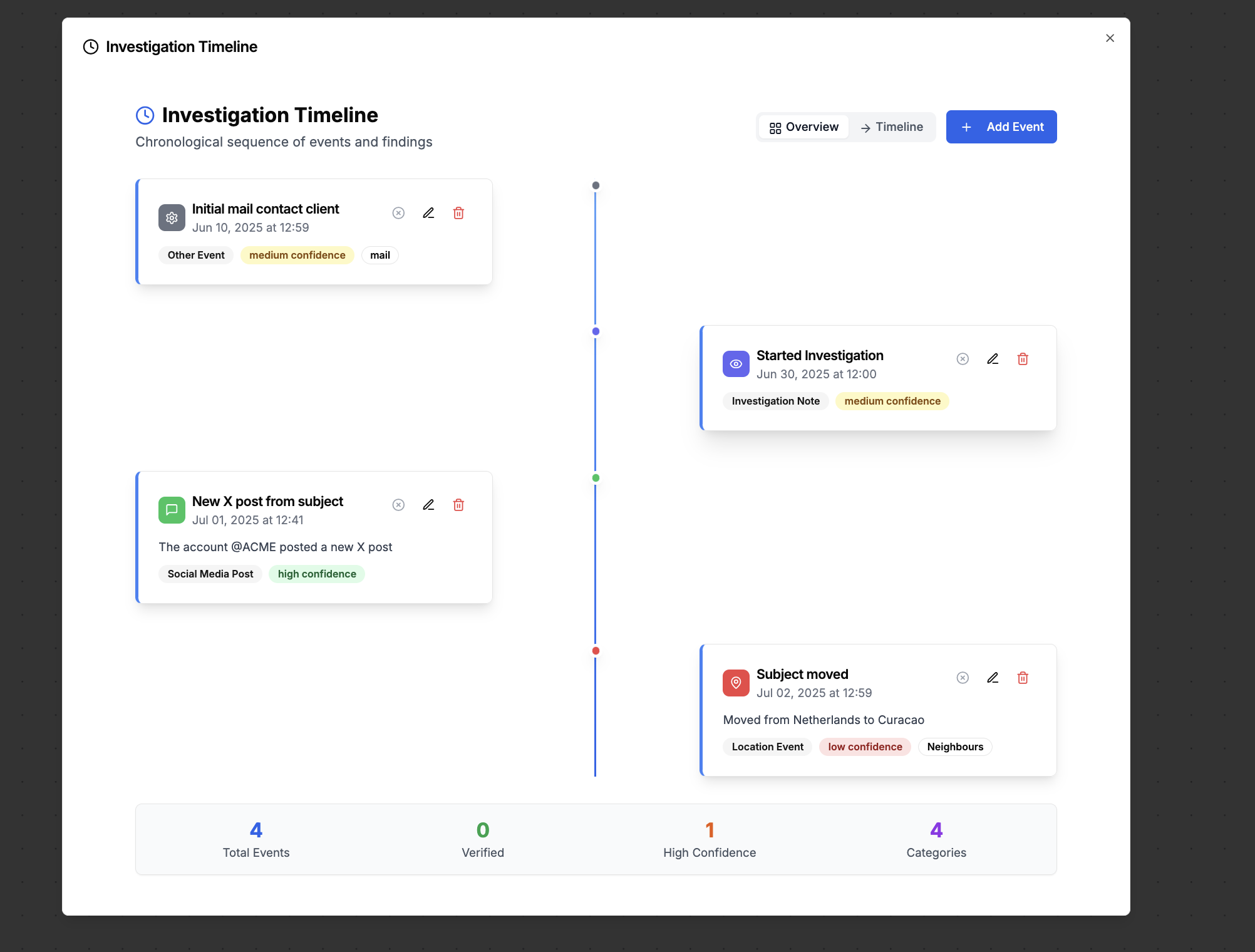The image size is (1255, 952).
Task: Dismiss the Started Investigation event with circle-x icon
Action: [x=963, y=359]
